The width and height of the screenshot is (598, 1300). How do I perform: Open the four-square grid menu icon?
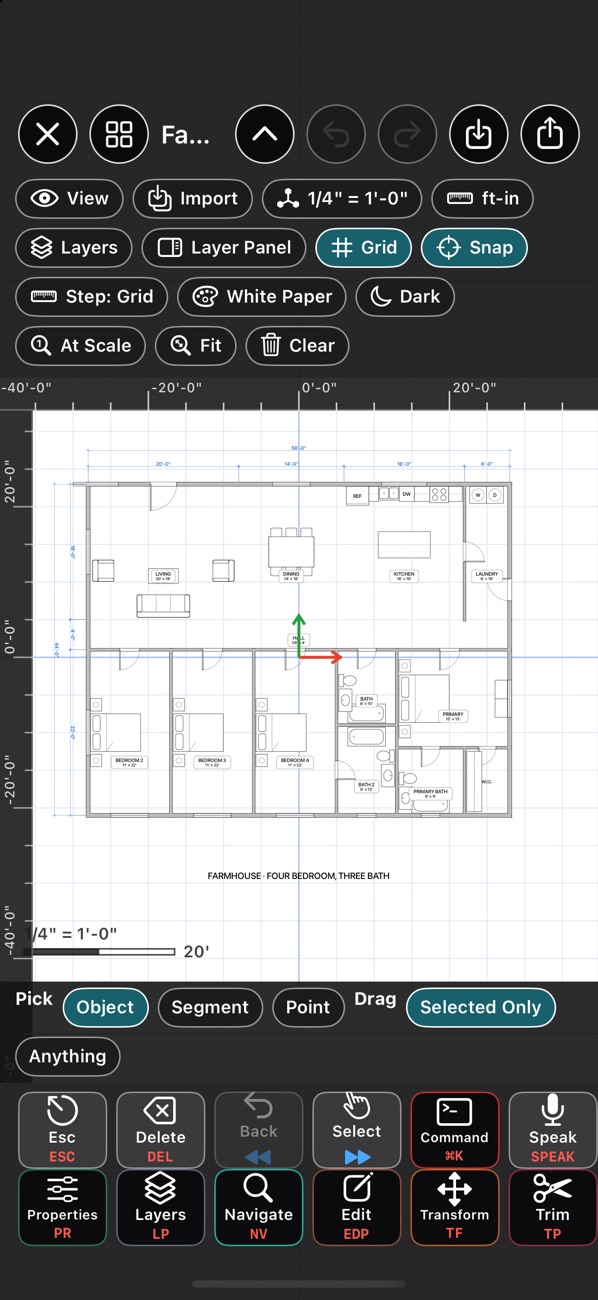coord(119,134)
